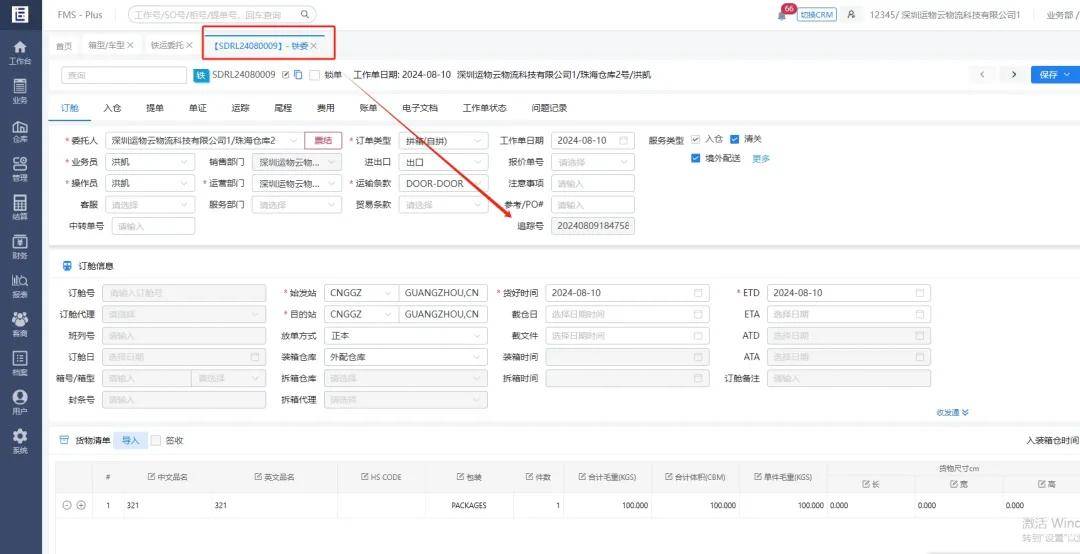Toggle the 清关 service type checkbox
Image resolution: width=1080 pixels, height=554 pixels.
coord(734,139)
